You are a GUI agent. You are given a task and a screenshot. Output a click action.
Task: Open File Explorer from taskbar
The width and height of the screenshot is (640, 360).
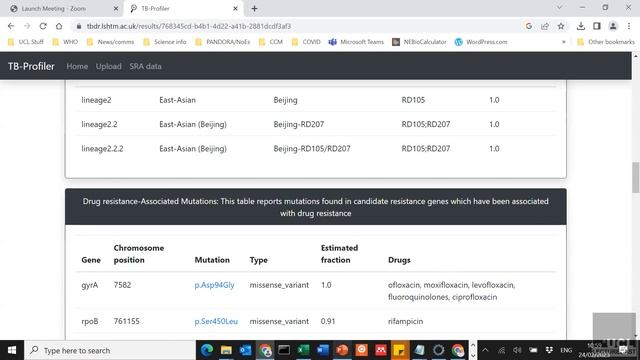226,350
